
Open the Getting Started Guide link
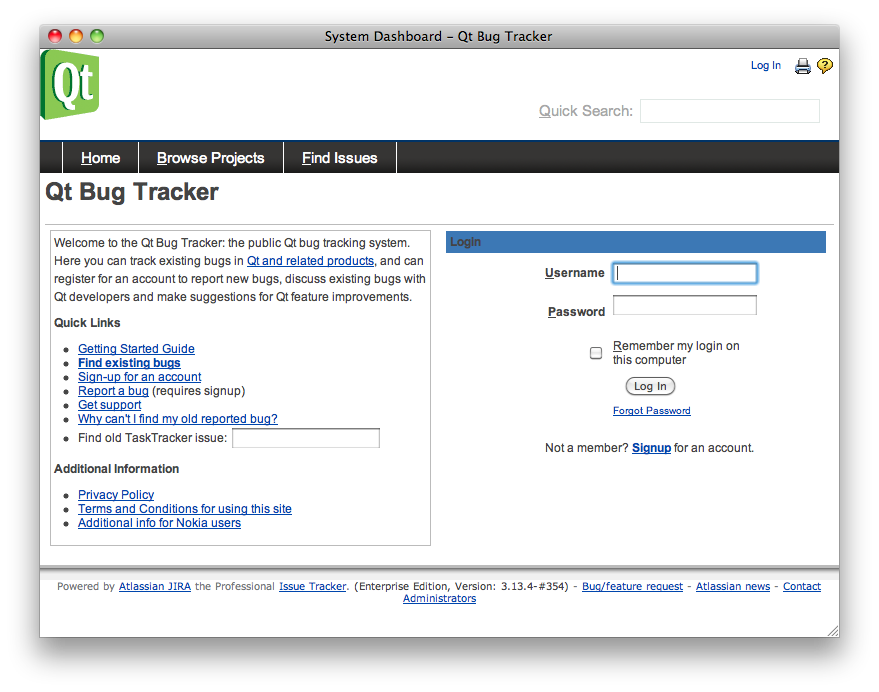(136, 349)
